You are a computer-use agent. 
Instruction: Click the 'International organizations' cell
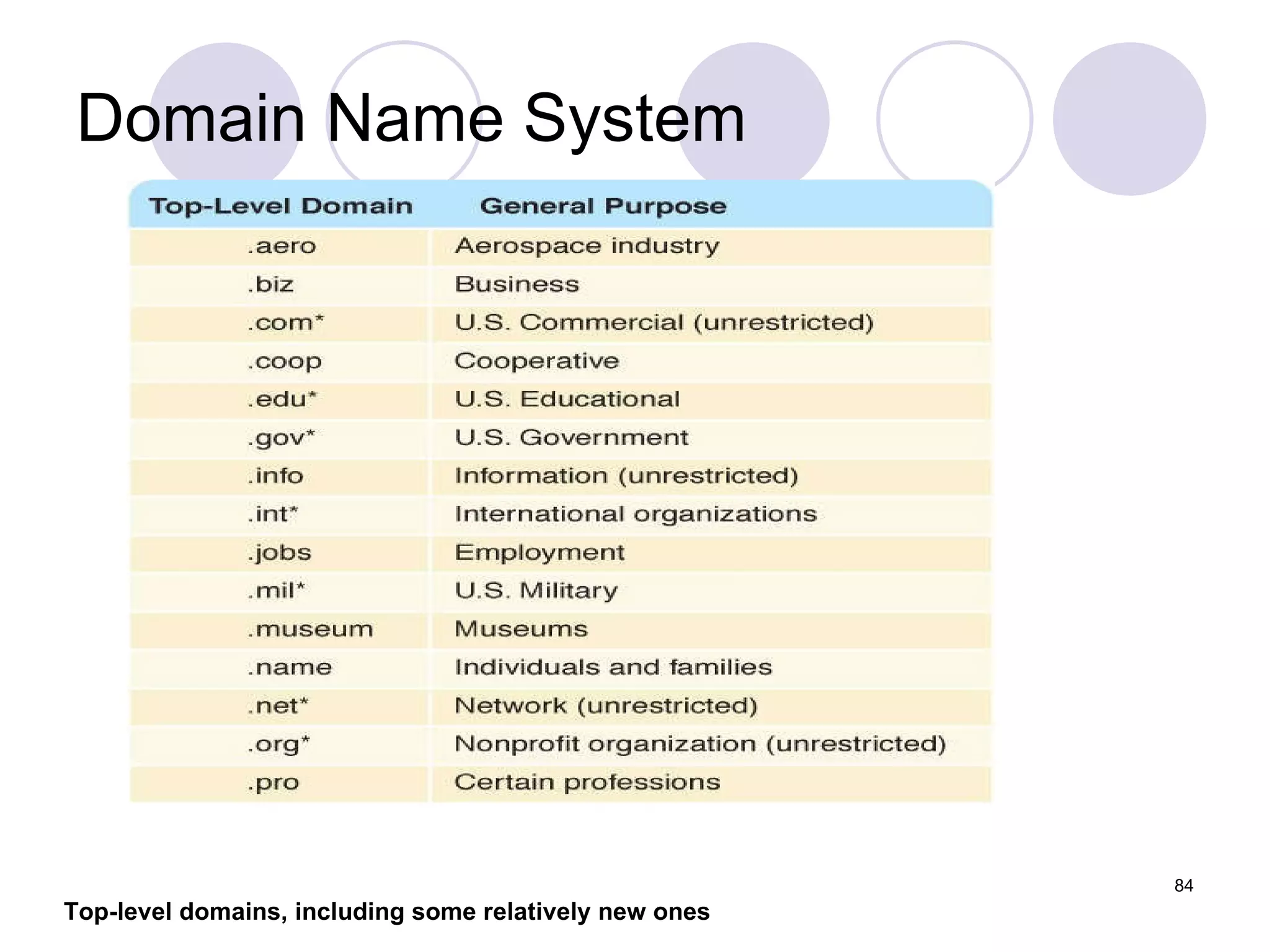712,515
